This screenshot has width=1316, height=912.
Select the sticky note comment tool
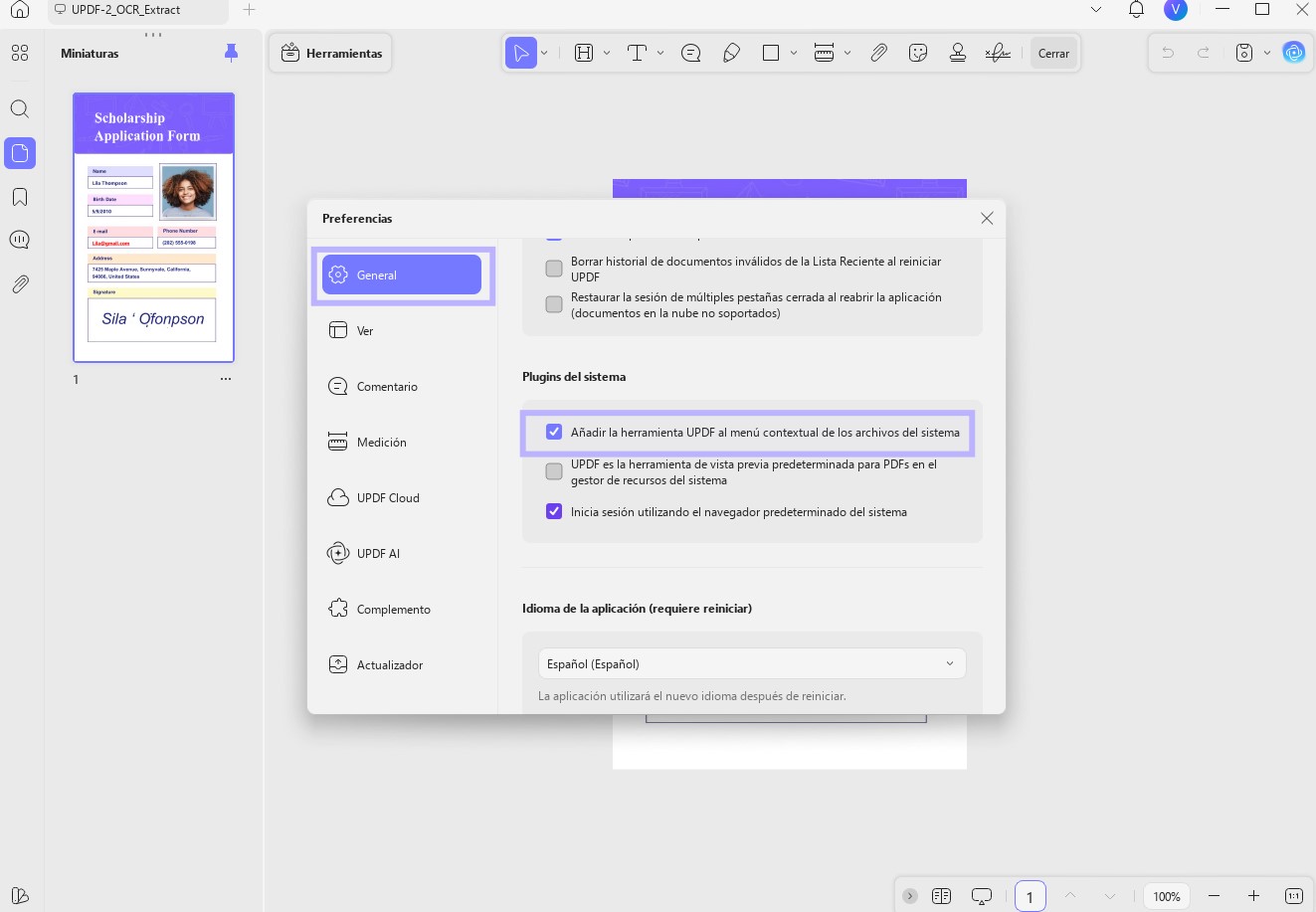(691, 54)
